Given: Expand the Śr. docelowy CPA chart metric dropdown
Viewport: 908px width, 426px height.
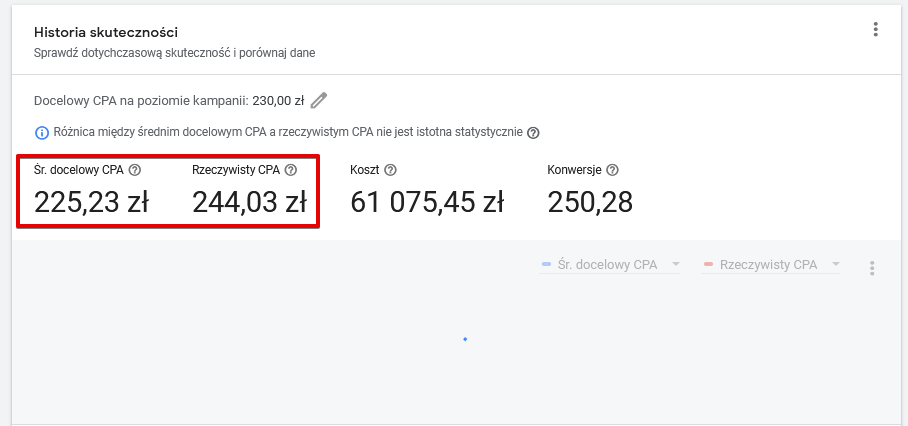Looking at the screenshot, I should [609, 265].
